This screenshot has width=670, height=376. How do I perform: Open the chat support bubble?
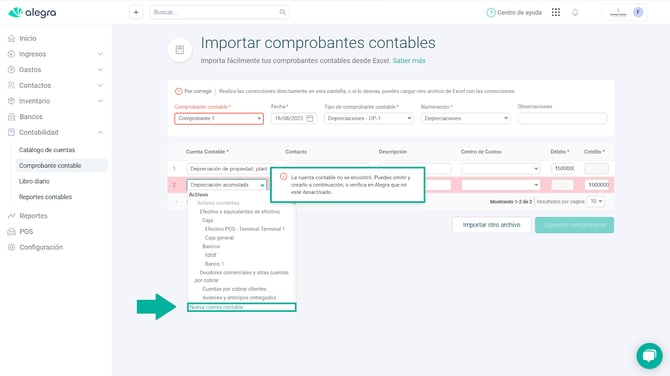649,355
